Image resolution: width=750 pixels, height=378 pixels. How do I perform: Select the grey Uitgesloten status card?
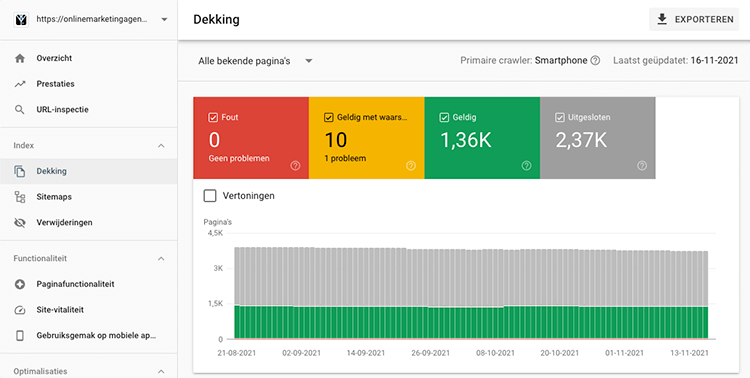[598, 138]
